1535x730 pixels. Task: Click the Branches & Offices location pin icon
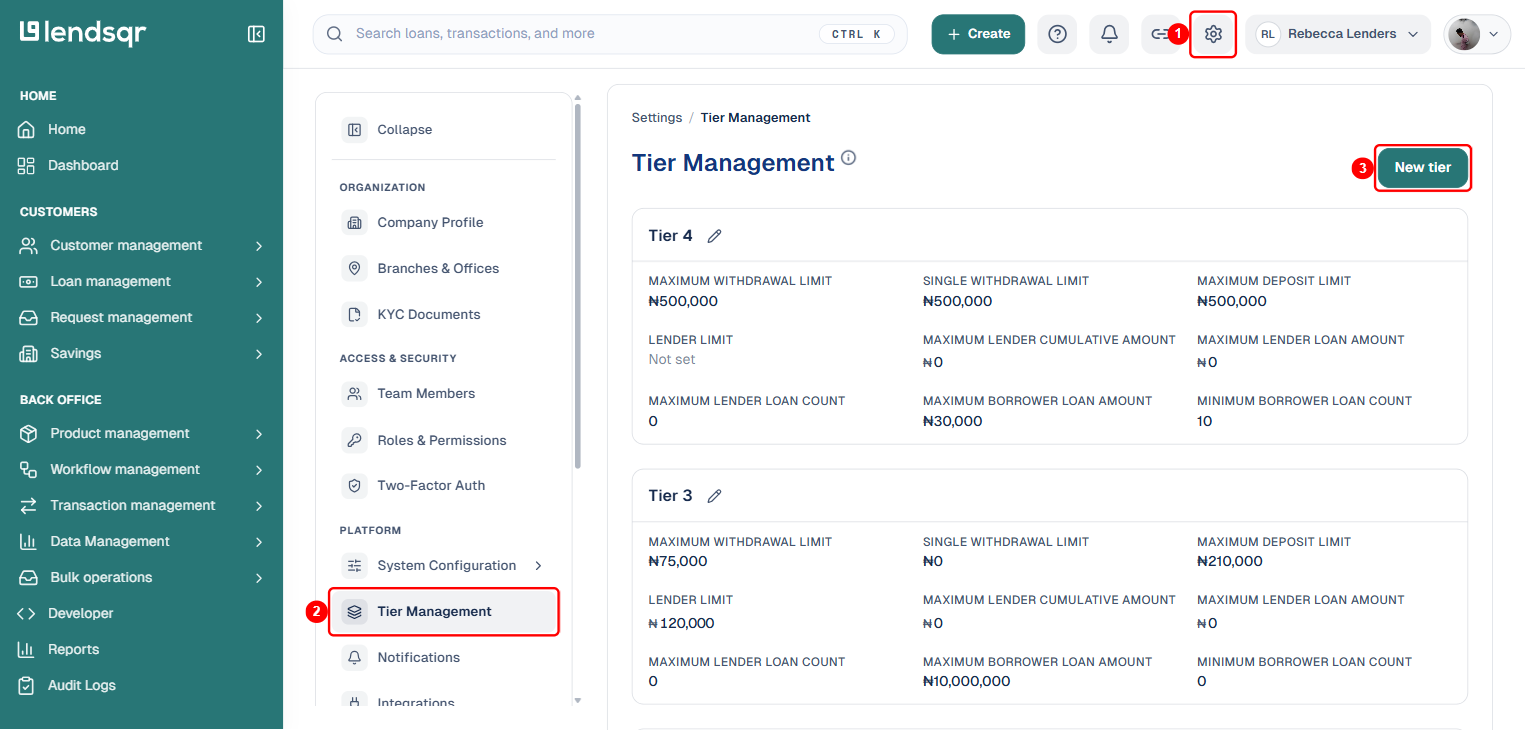[354, 268]
